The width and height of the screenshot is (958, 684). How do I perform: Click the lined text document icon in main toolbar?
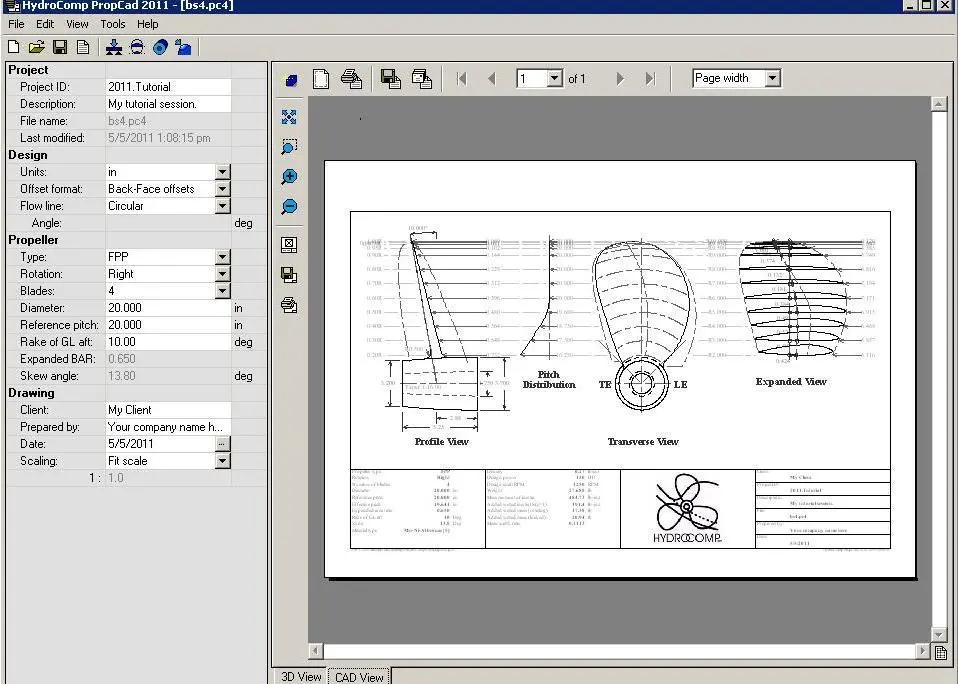point(83,47)
